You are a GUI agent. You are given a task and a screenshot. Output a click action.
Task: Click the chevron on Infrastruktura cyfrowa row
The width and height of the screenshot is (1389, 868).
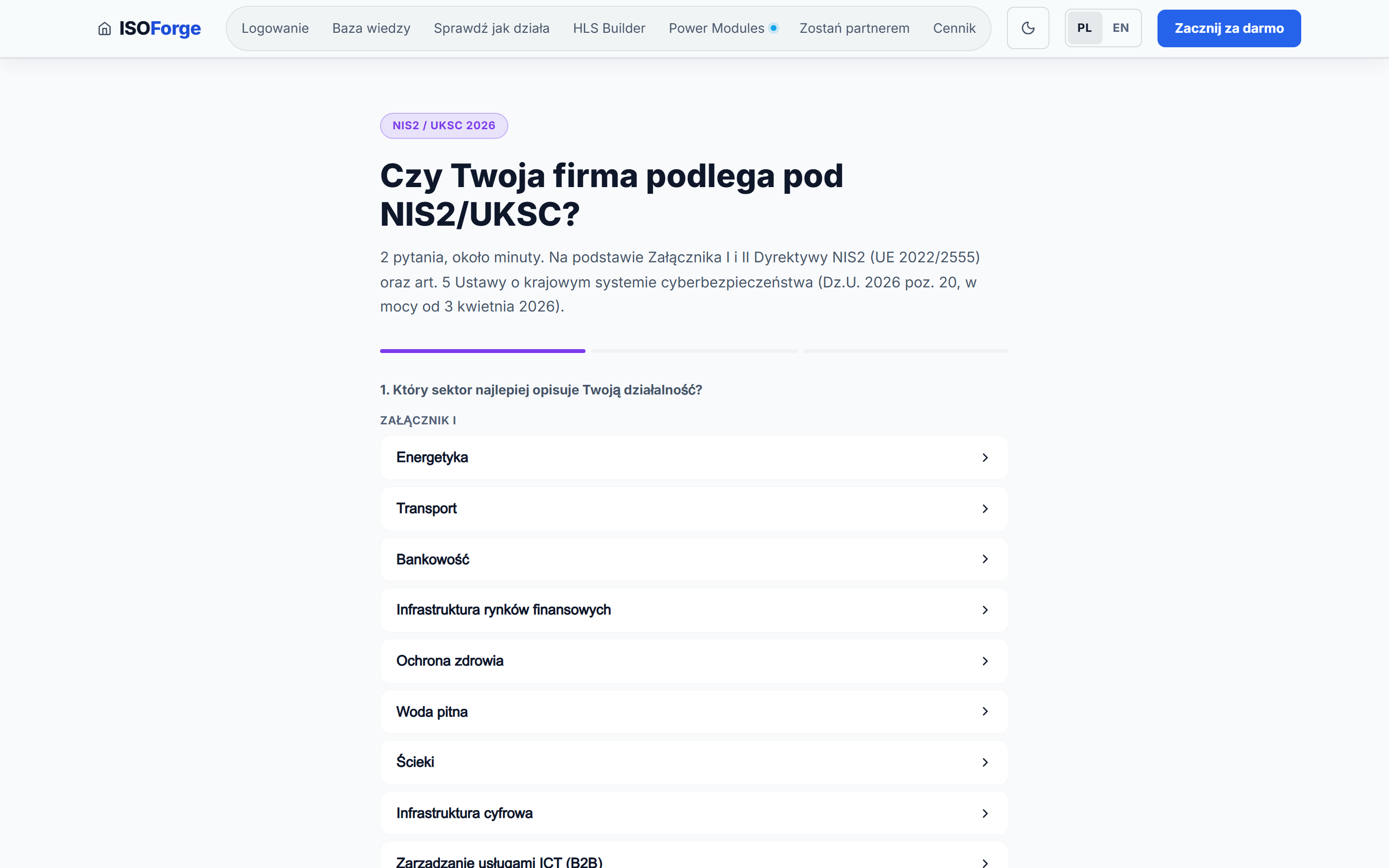(x=985, y=814)
